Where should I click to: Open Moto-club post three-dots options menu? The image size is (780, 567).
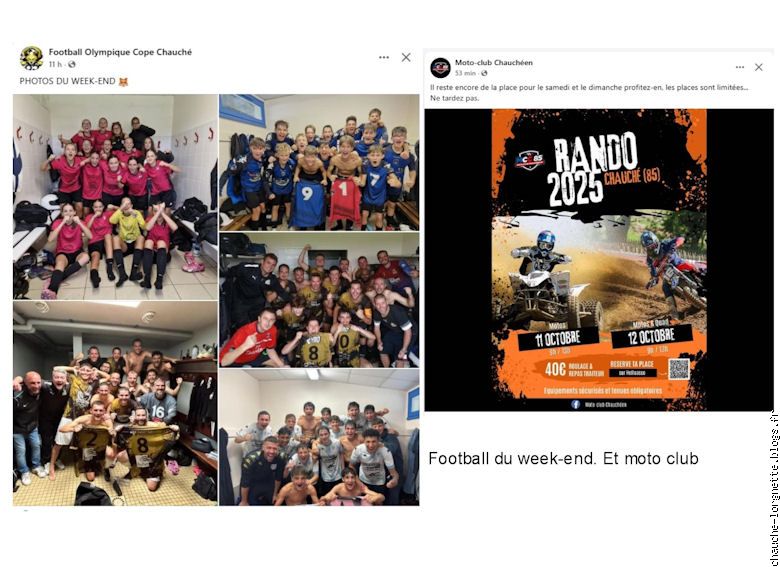740,67
